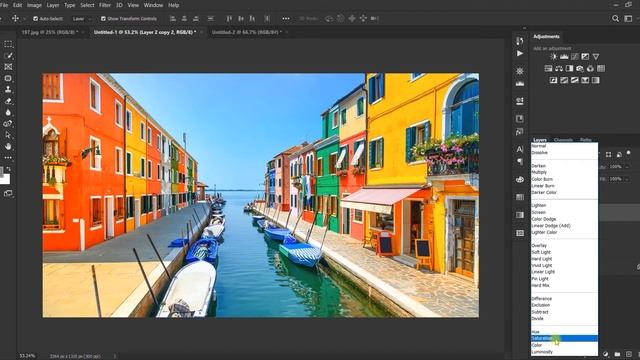640x360 pixels.
Task: Toggle the Show Transform Controls checkbox
Action: point(103,19)
